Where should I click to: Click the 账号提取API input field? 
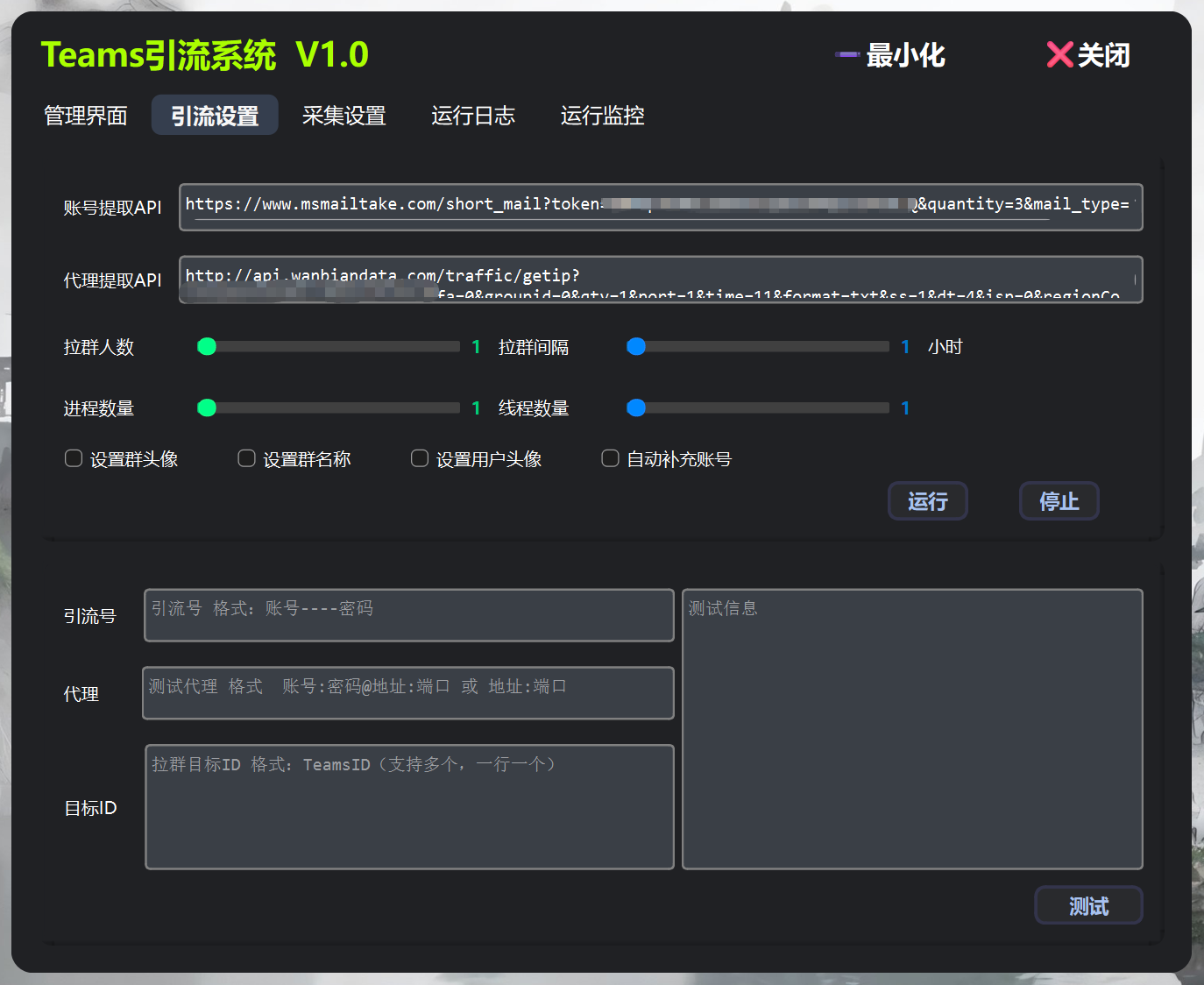coord(662,207)
